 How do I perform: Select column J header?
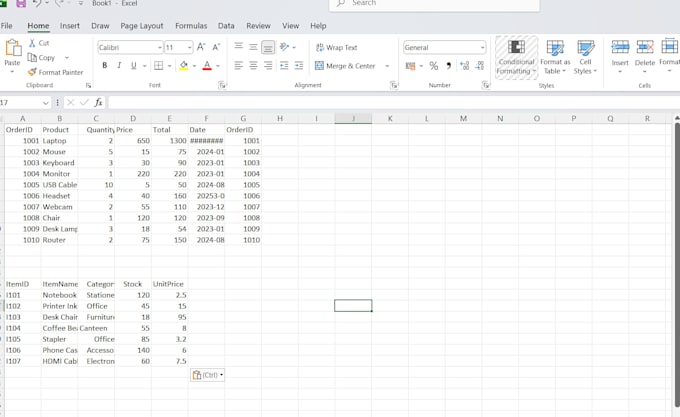pos(353,118)
